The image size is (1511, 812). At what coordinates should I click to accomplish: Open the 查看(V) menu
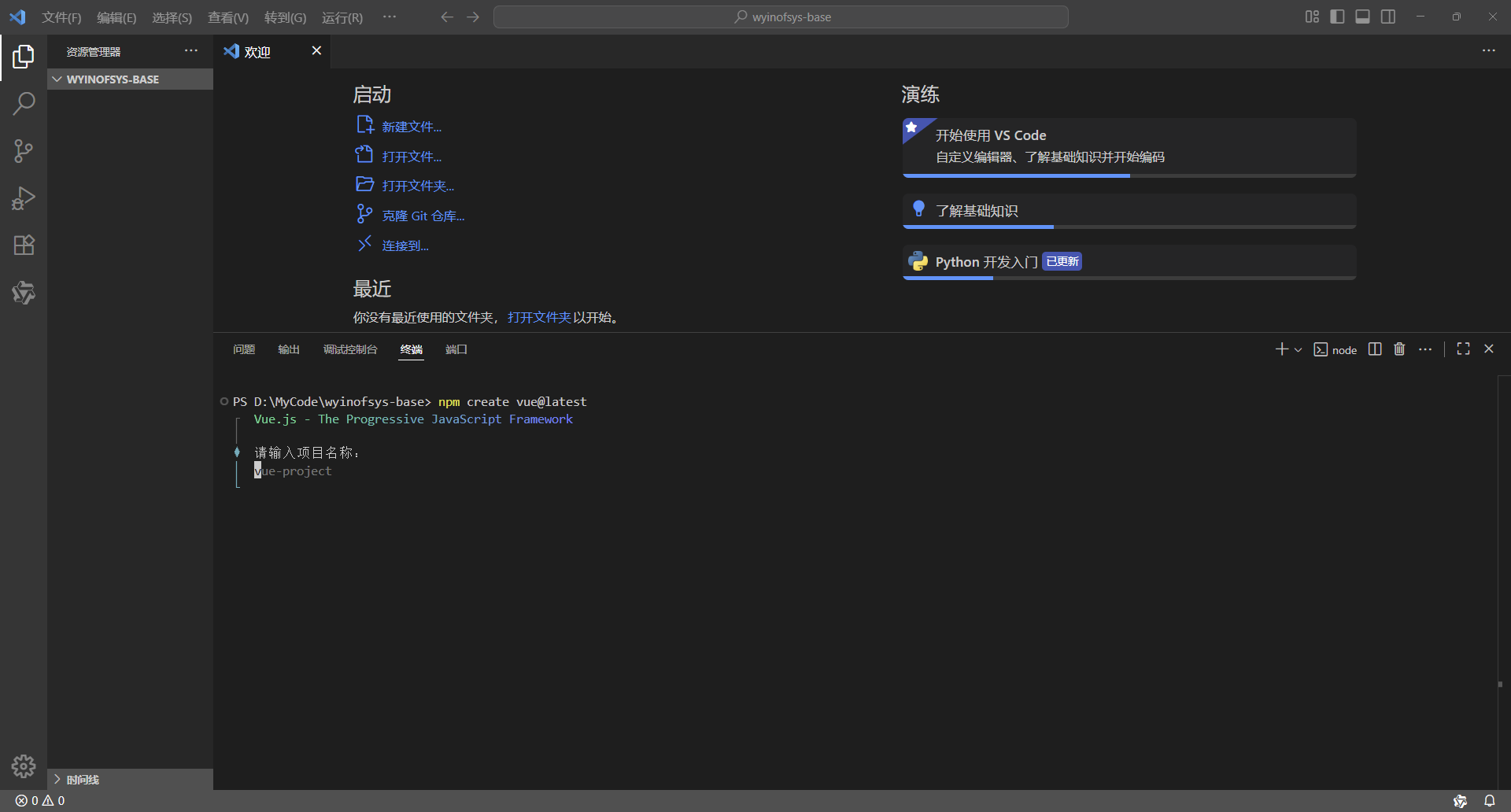coord(228,17)
